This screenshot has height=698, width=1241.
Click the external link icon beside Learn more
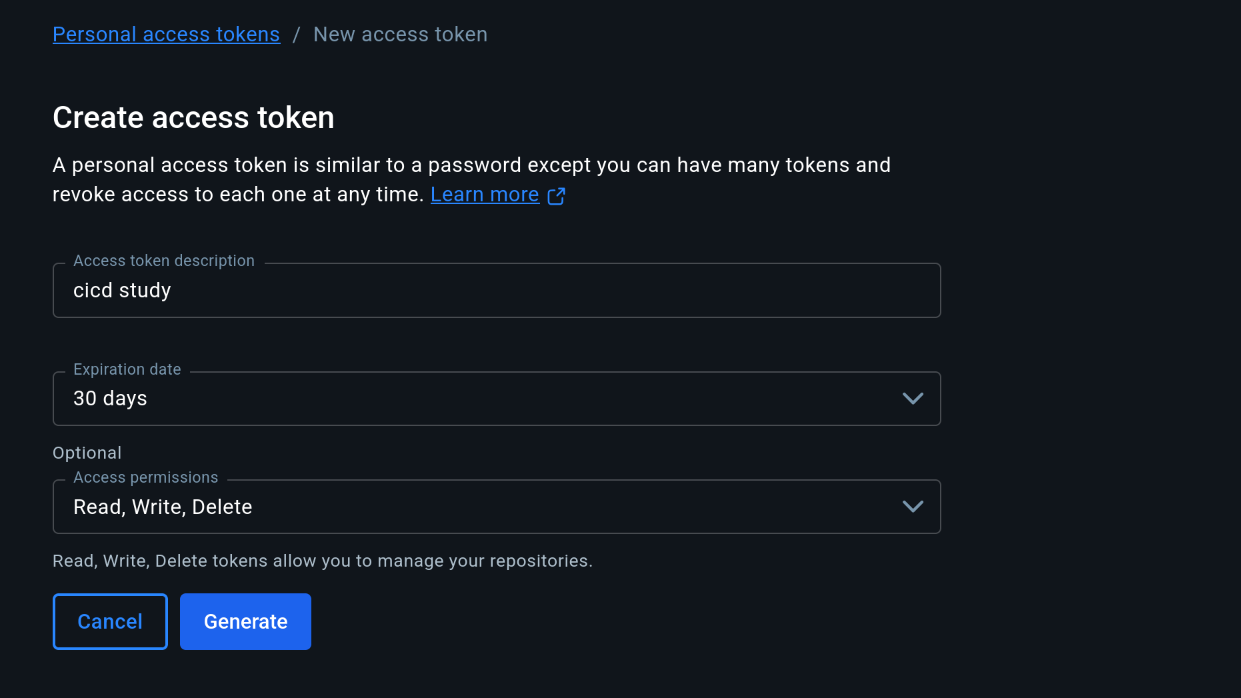click(556, 196)
